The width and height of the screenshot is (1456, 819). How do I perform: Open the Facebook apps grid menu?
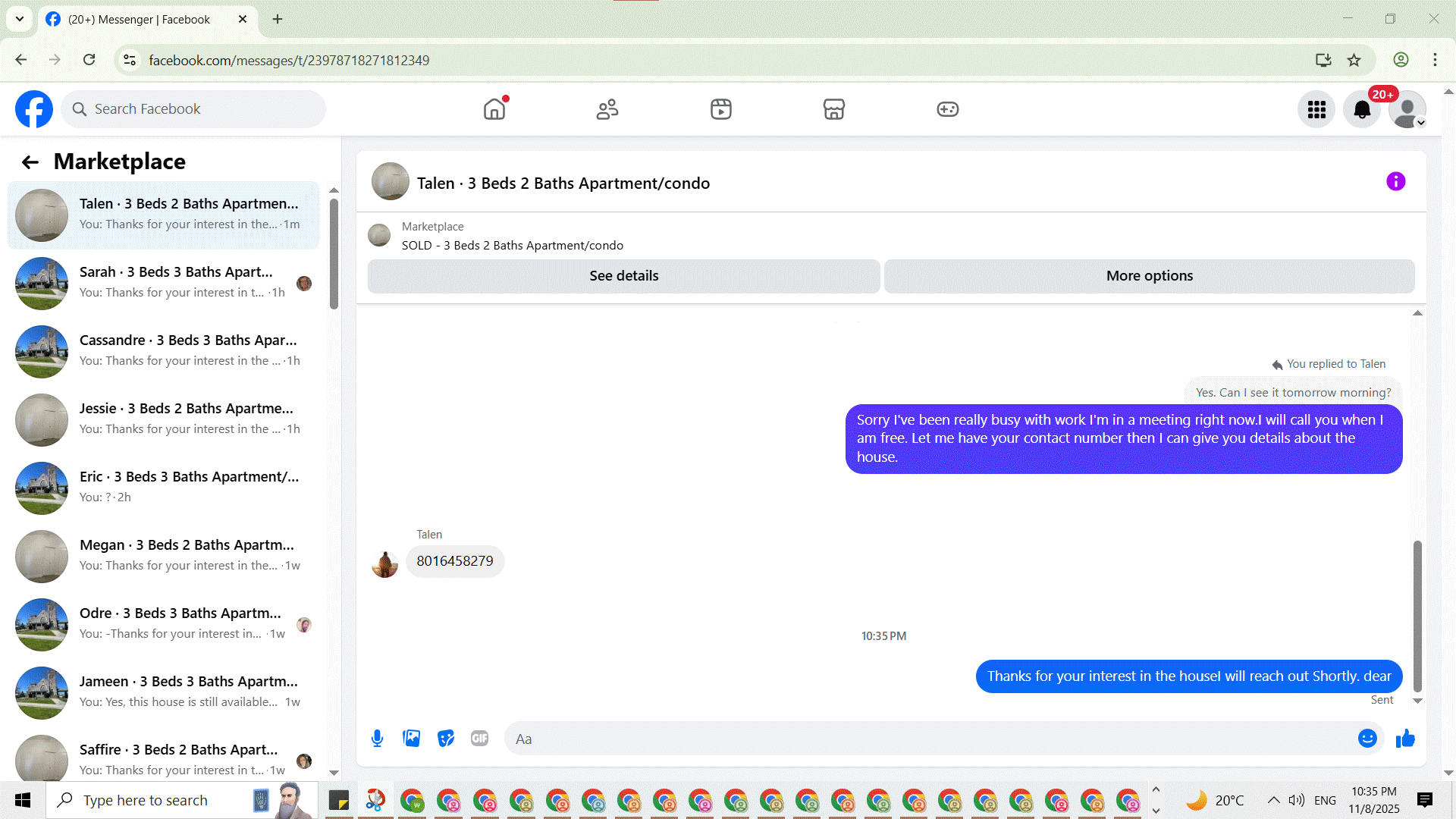tap(1316, 110)
